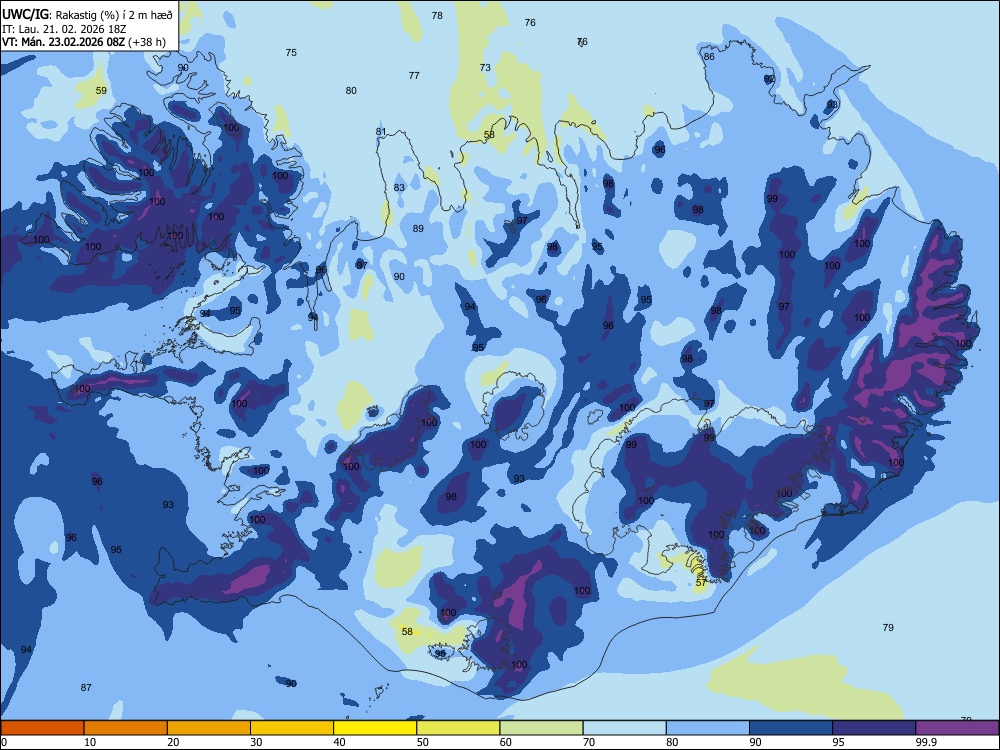
Task: Click the map value '83'
Action: click(x=399, y=188)
